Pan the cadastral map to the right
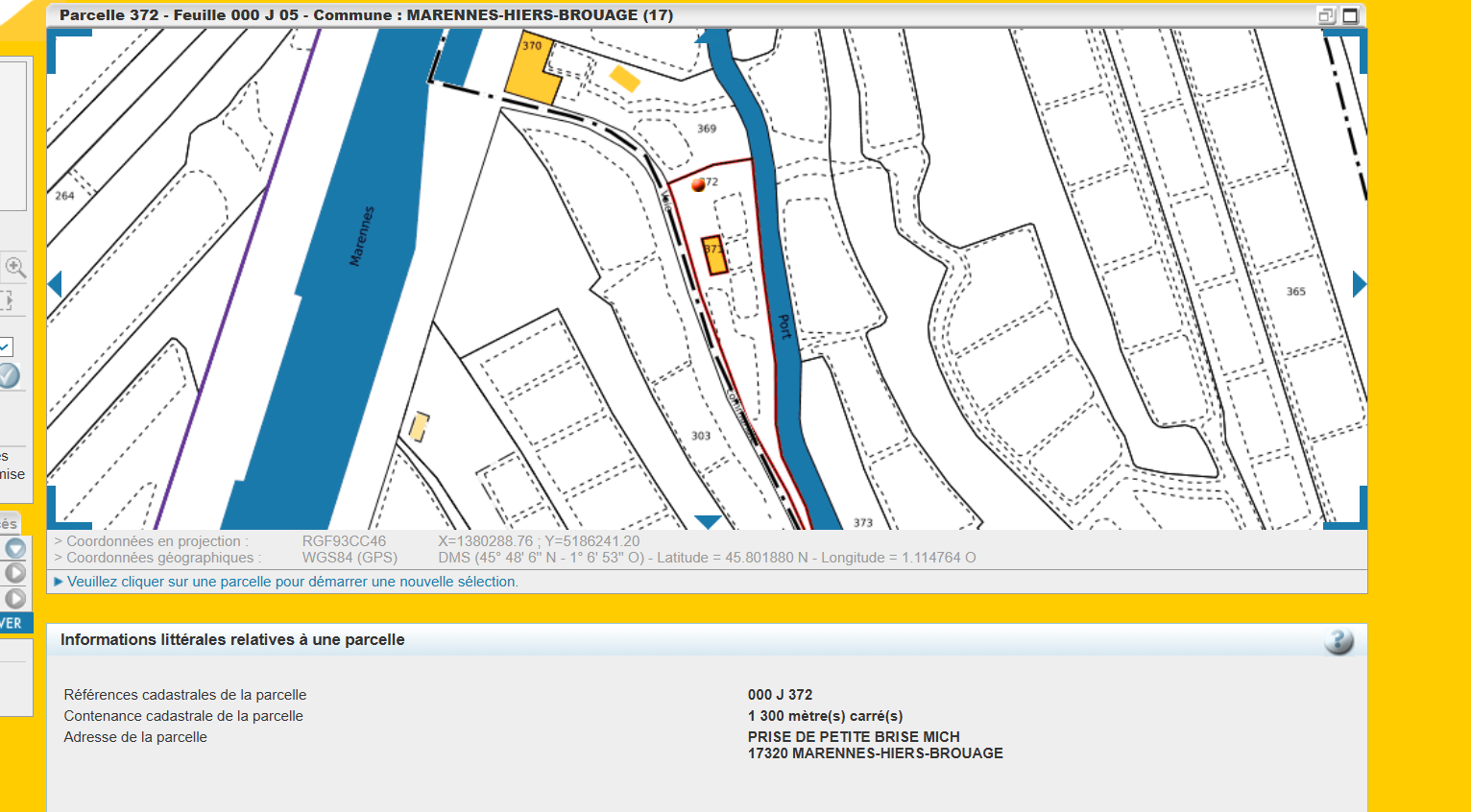 [1359, 284]
